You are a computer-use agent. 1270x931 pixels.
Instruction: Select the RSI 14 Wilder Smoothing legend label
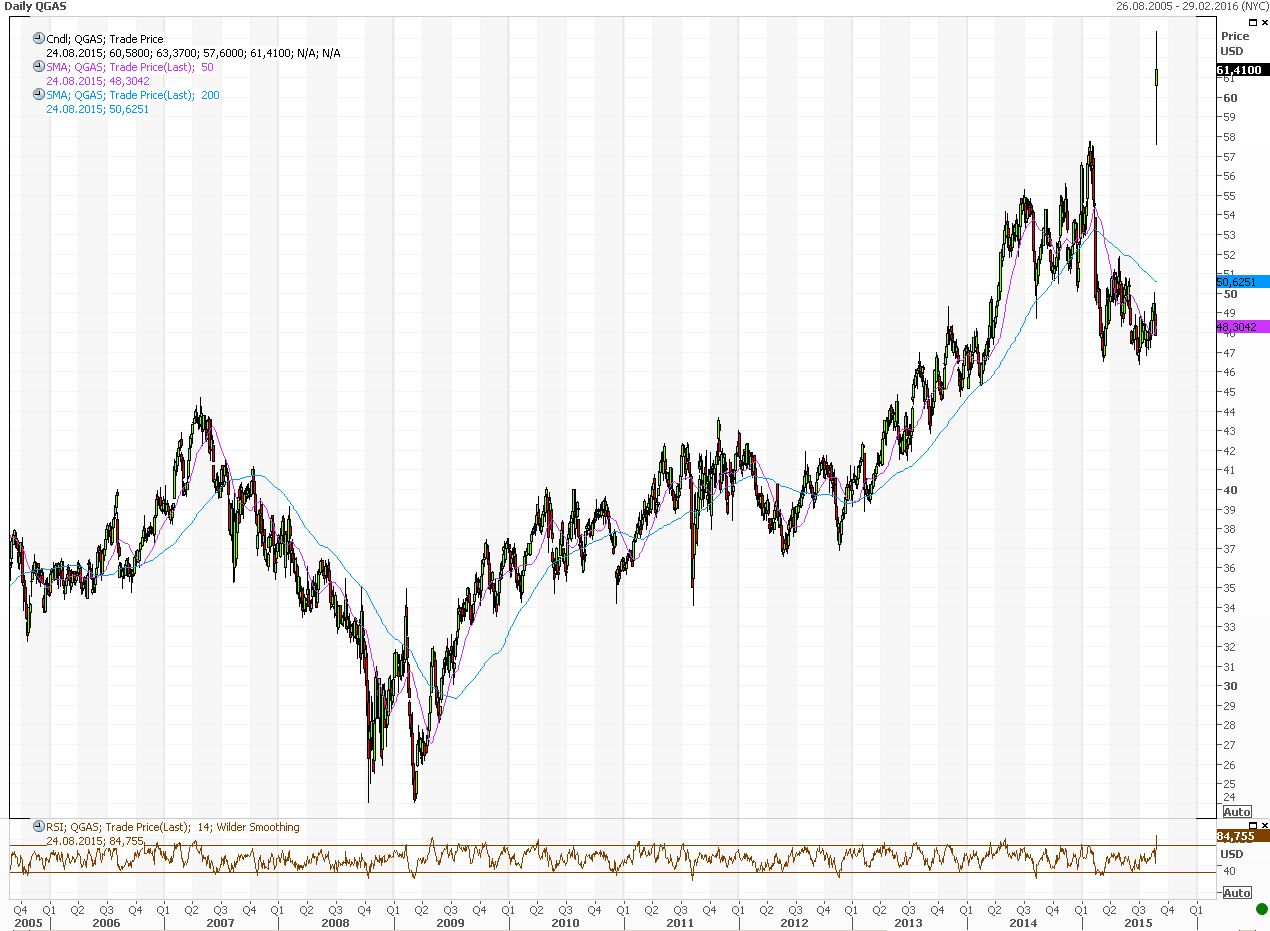pos(173,827)
